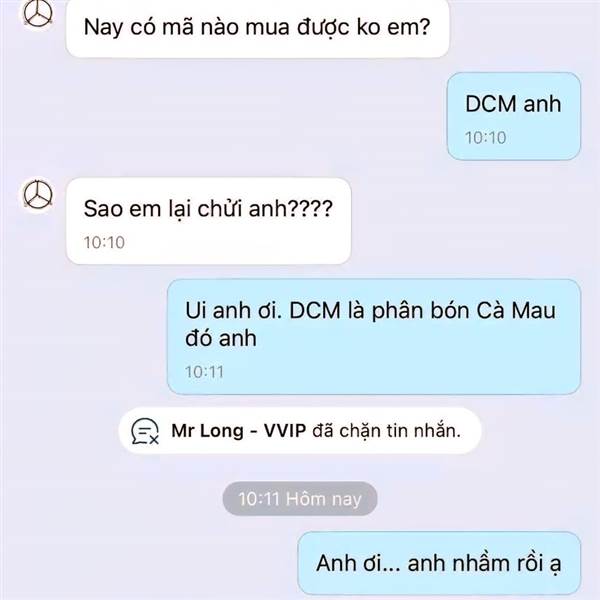The image size is (600, 600).
Task: Select the "Ui anh ơi. DCM là phân bón" message
Action: click(374, 337)
